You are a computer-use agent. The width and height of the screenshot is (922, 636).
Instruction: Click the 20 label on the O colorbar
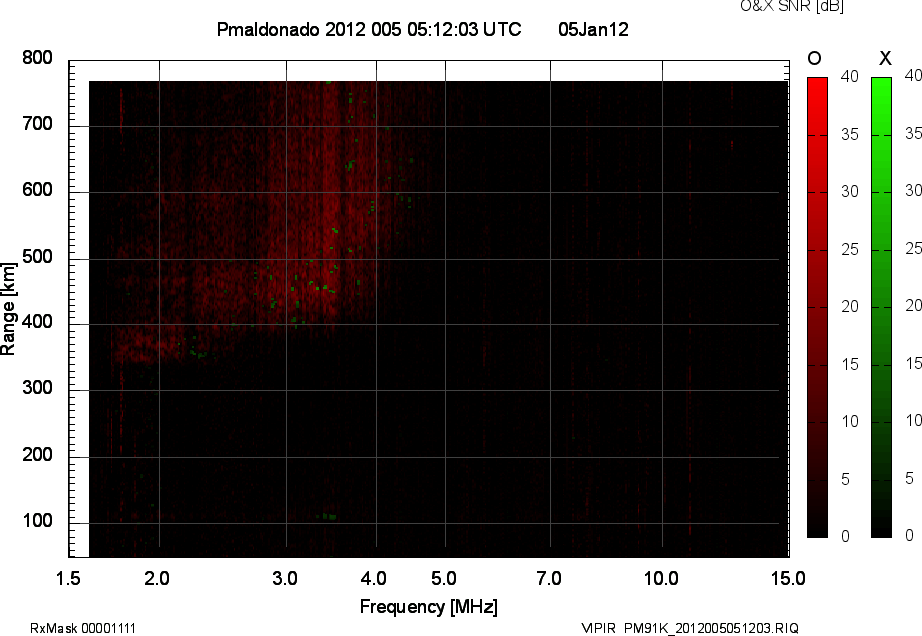click(850, 306)
